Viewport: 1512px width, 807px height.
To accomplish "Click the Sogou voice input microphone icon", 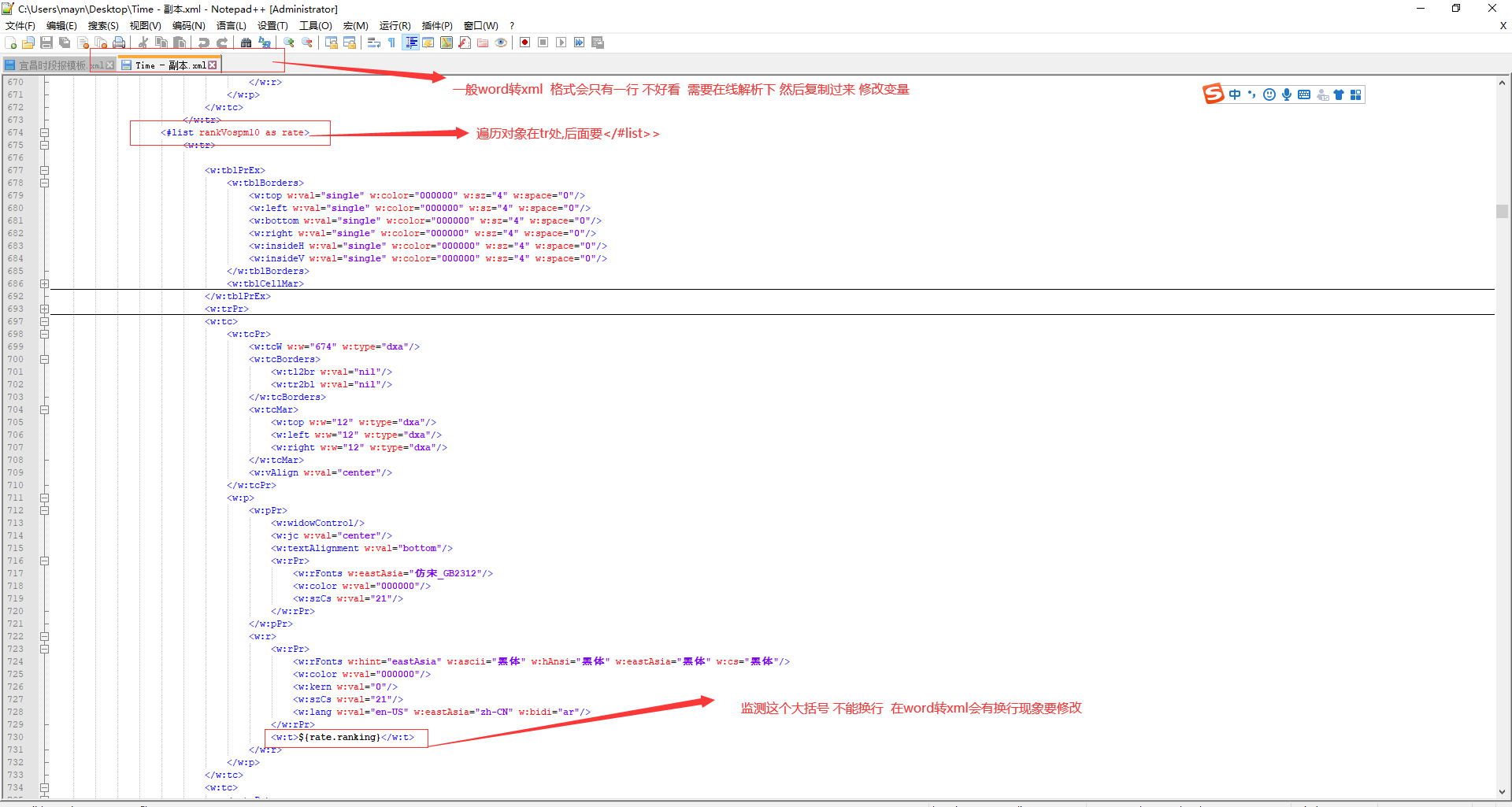I will pyautogui.click(x=1286, y=94).
